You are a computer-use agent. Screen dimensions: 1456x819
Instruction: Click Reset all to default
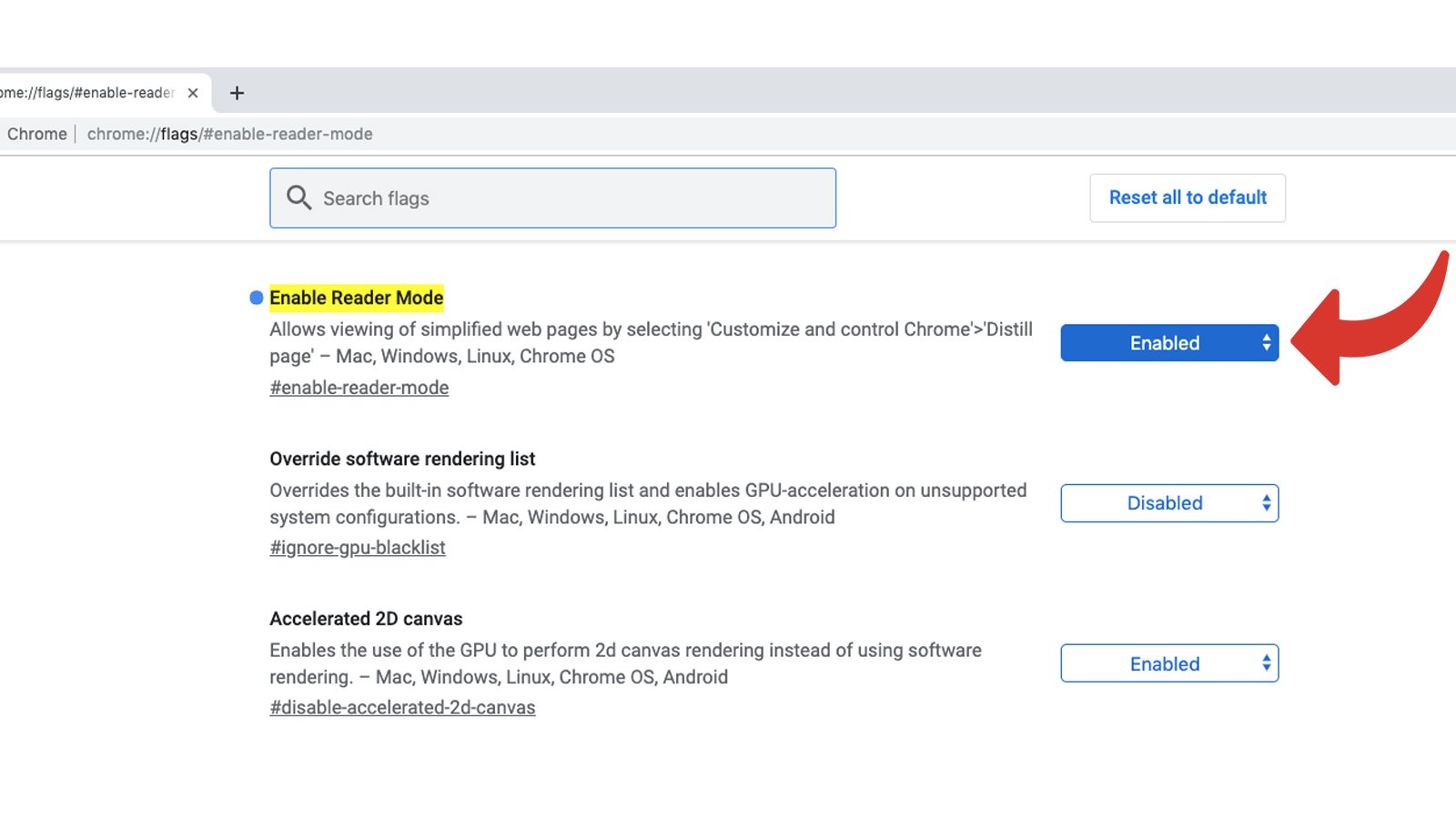tap(1187, 197)
